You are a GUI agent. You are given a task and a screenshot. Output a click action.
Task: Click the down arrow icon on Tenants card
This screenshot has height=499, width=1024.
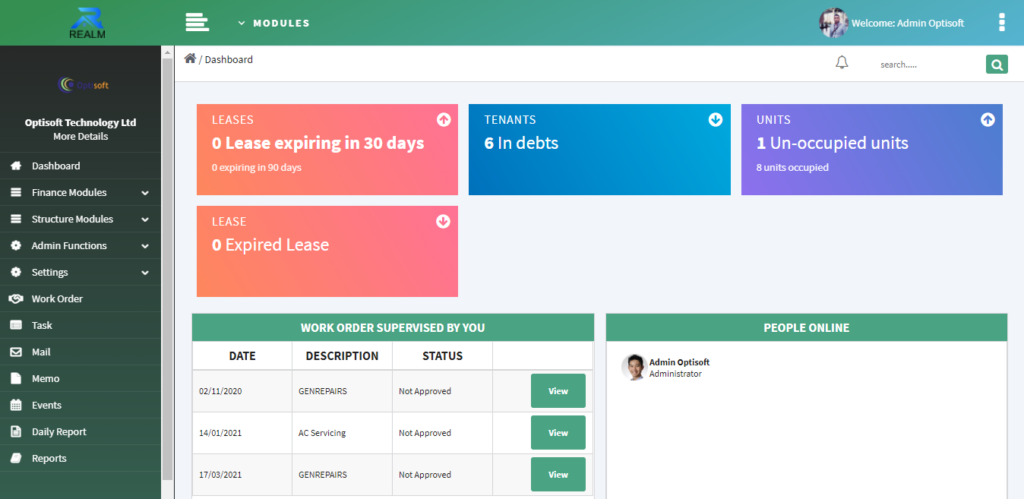(x=716, y=120)
